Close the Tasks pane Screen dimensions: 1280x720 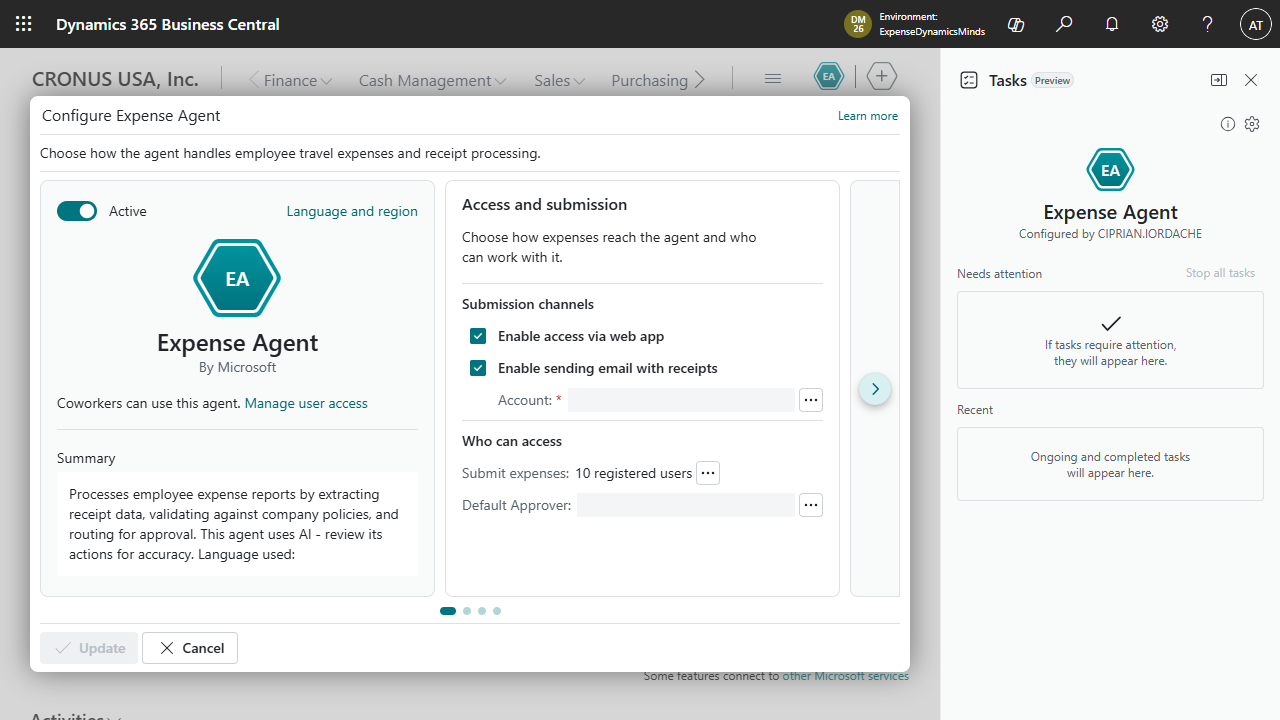coord(1251,80)
